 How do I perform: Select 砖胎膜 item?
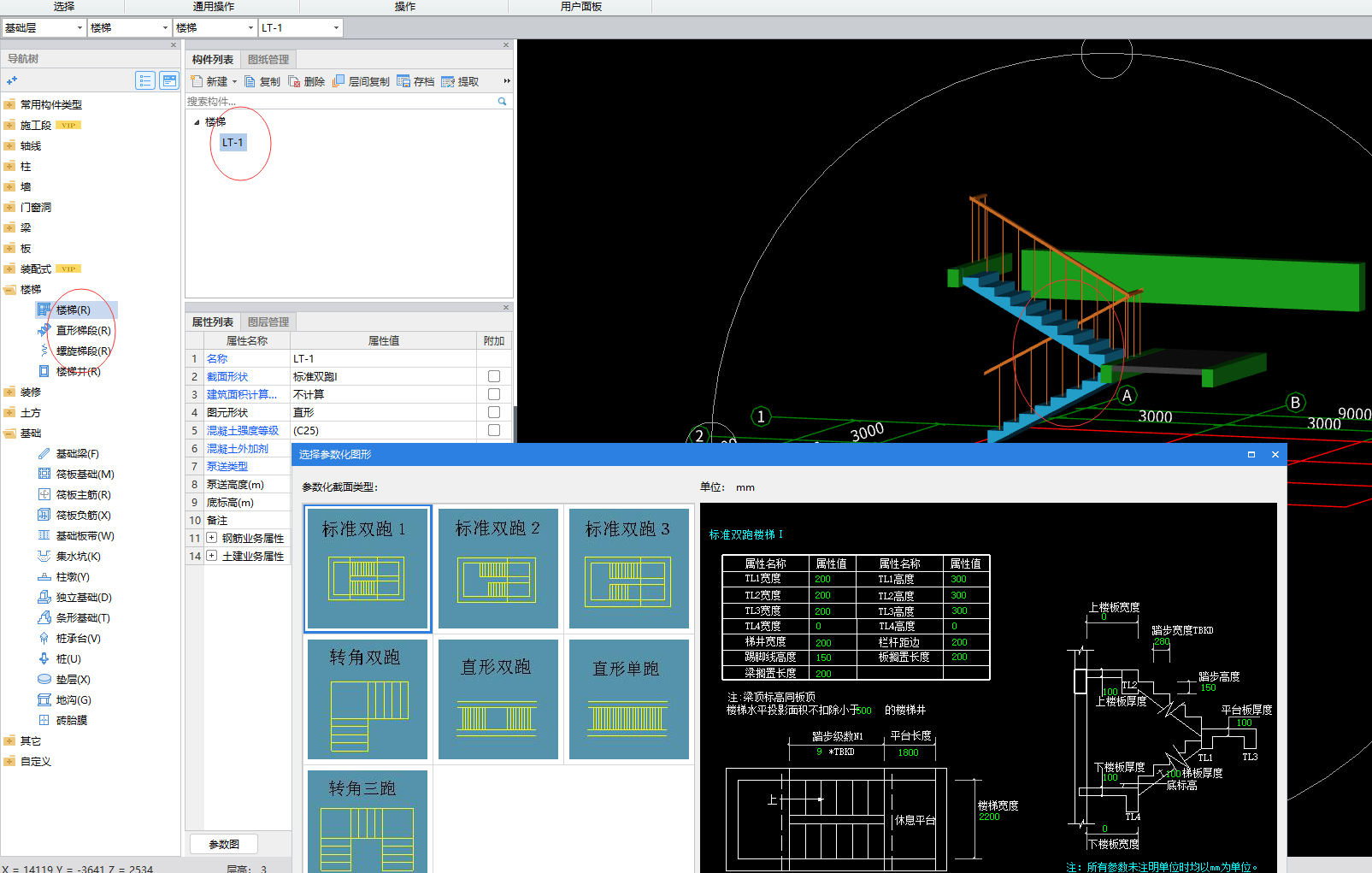[72, 720]
